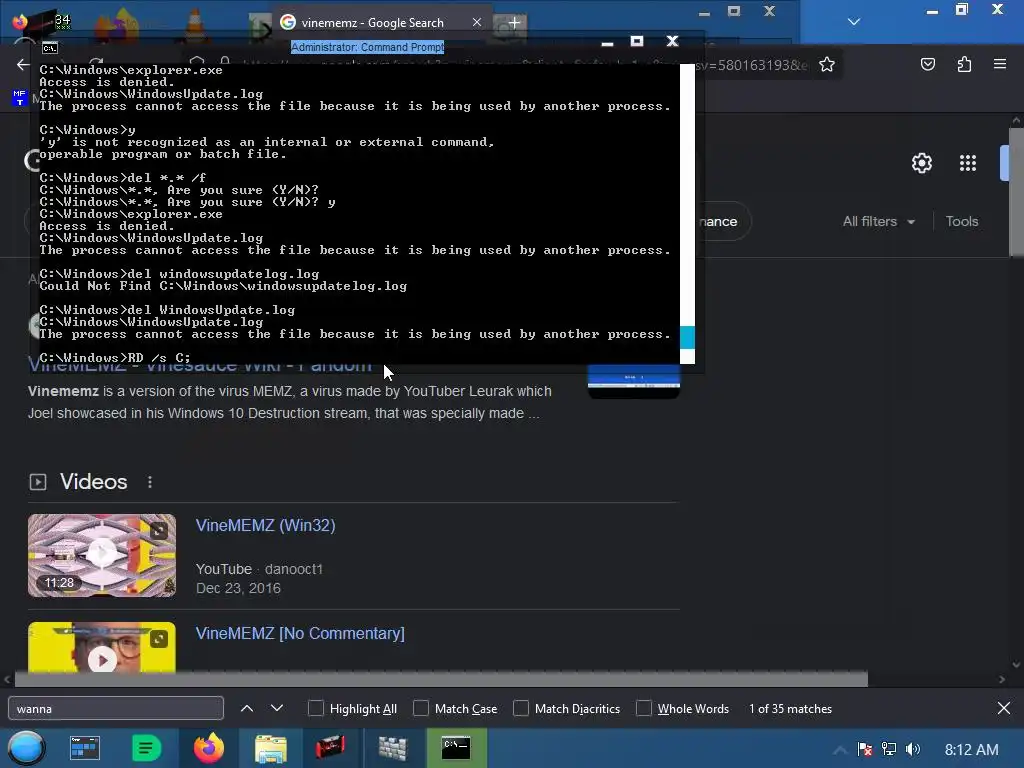This screenshot has height=768, width=1024.
Task: Enable the Whole Words checkbox
Action: (x=644, y=708)
